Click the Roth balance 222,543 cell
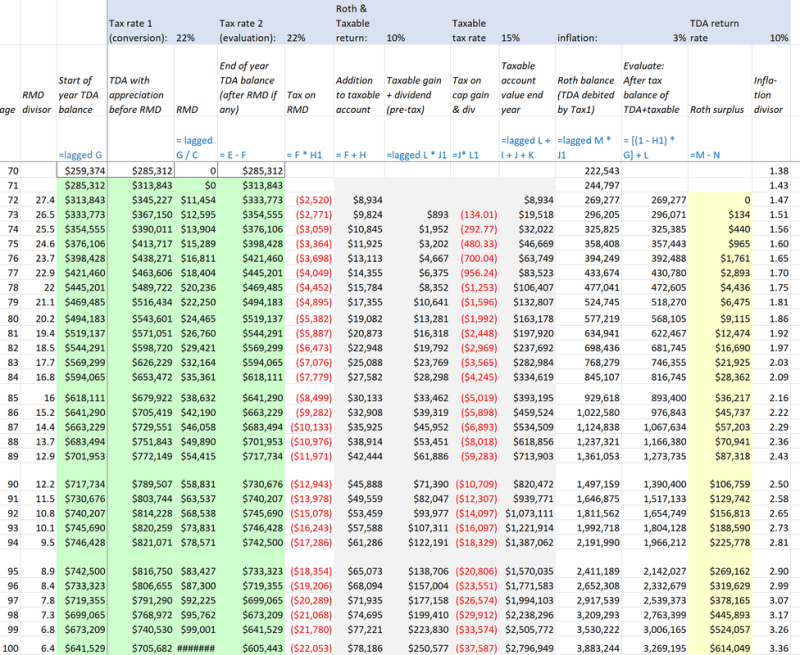Viewport: 800px width, 655px height. (x=588, y=171)
